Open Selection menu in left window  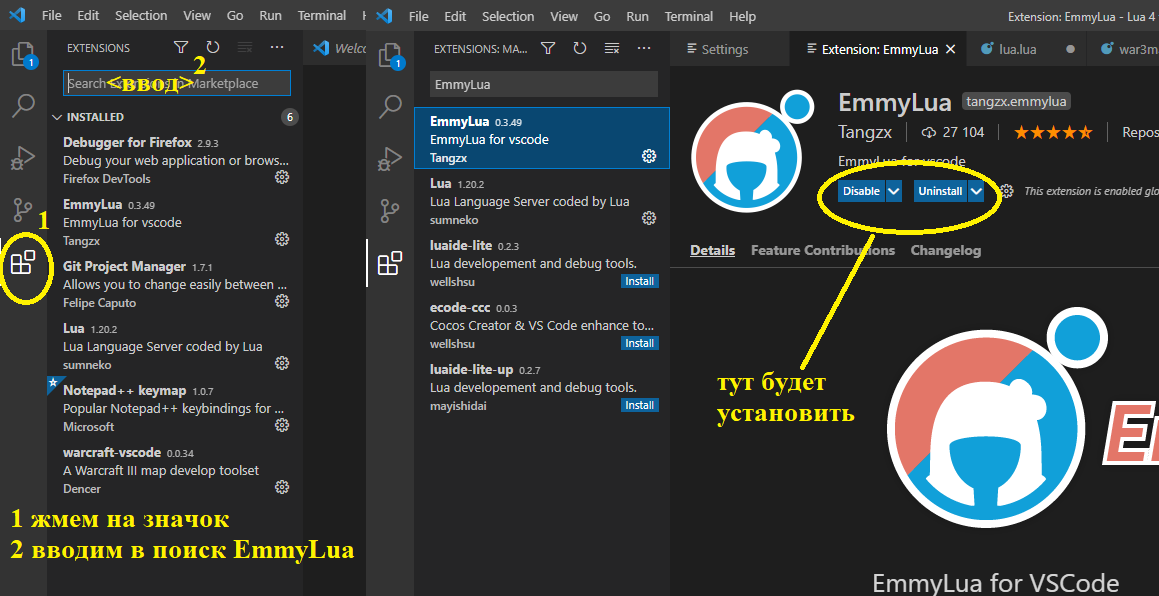(140, 16)
